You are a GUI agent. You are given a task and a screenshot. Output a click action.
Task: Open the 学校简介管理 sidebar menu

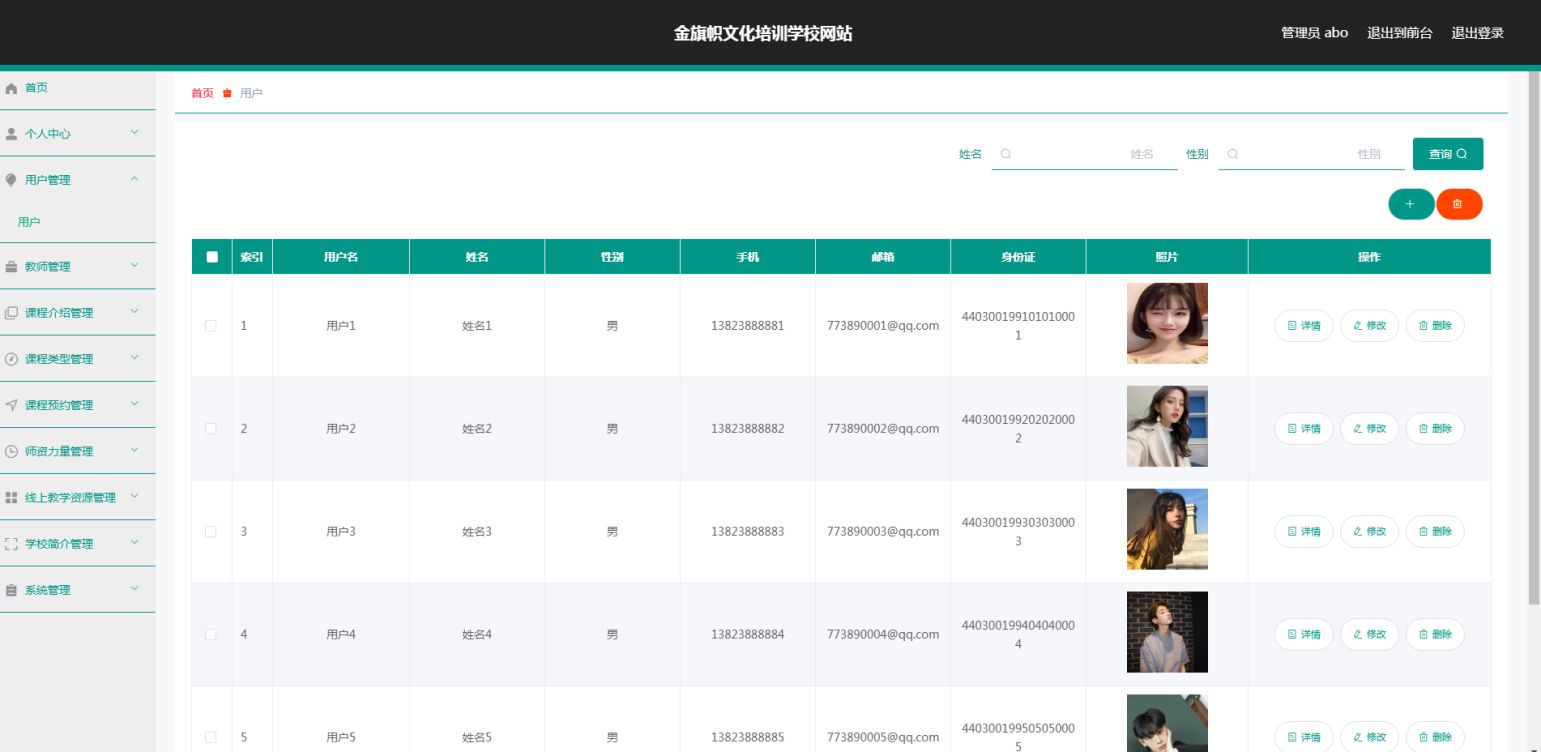[x=78, y=544]
